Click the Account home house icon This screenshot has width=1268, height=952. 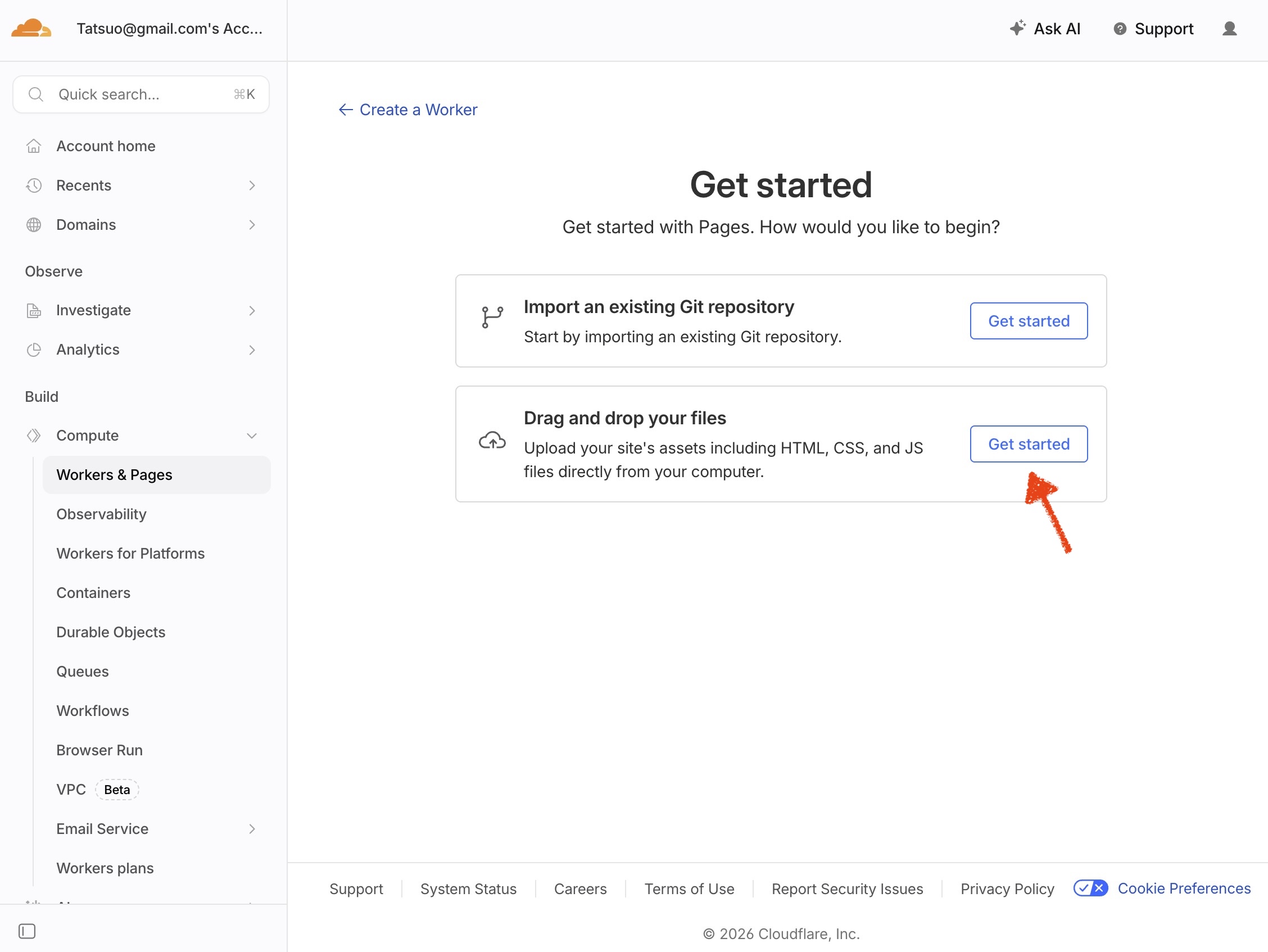(34, 146)
